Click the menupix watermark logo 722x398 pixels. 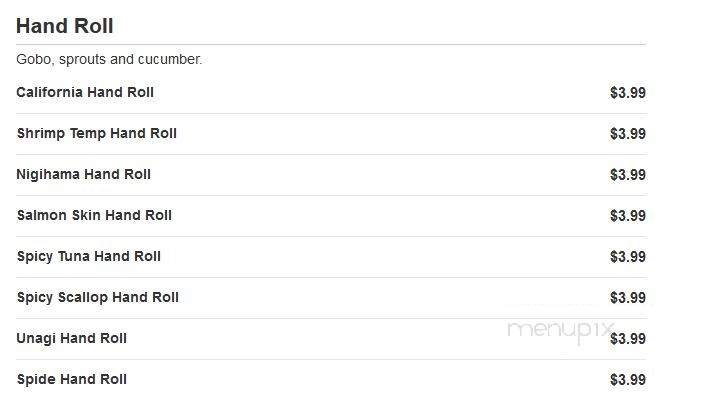[x=561, y=332]
